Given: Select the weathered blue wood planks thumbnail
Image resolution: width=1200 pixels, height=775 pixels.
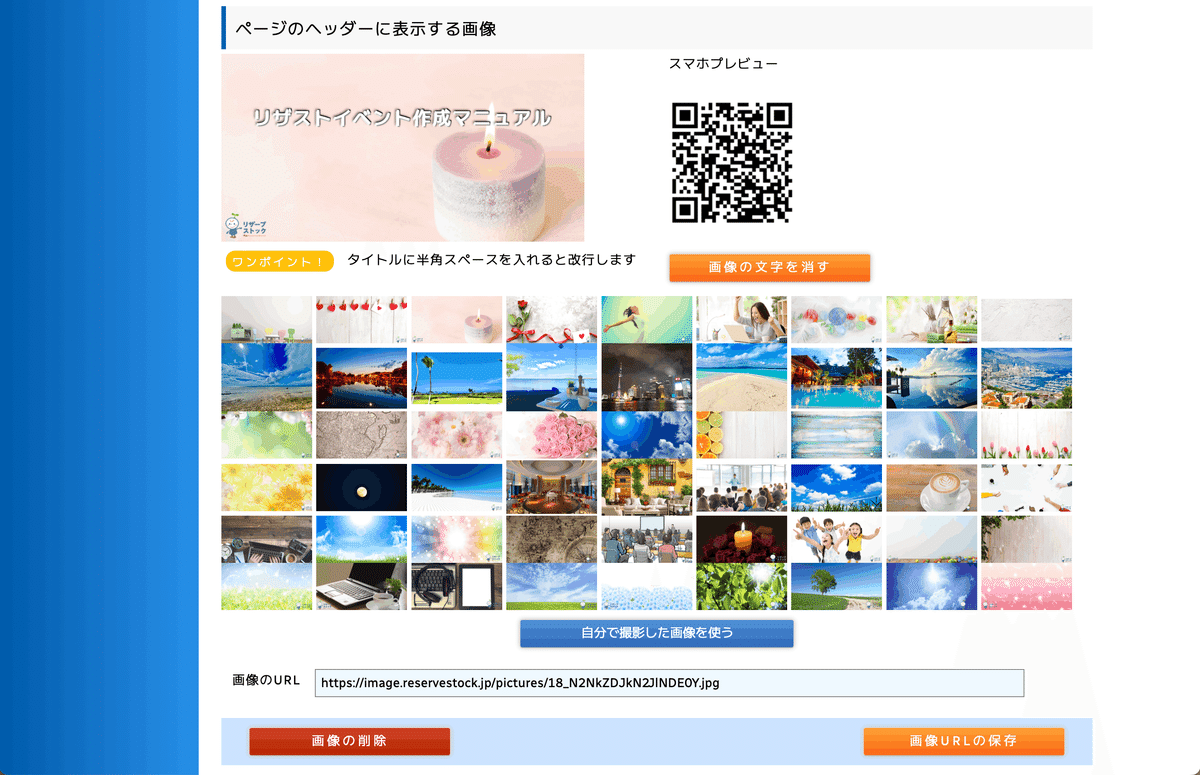Looking at the screenshot, I should pyautogui.click(x=836, y=435).
